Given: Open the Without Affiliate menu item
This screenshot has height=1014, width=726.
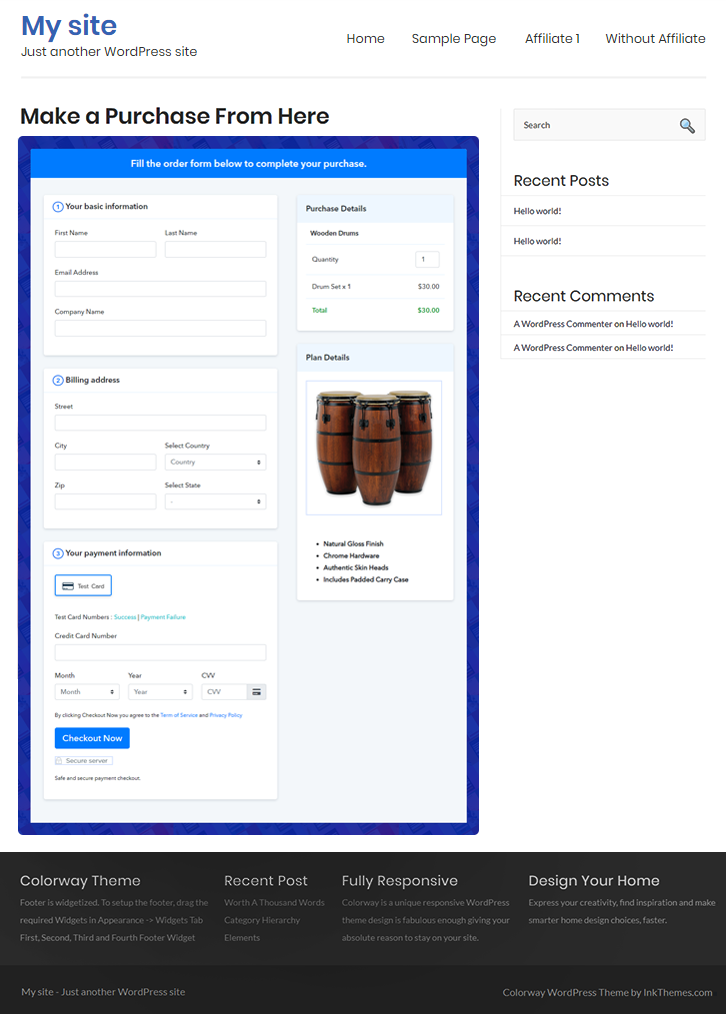Looking at the screenshot, I should (655, 39).
